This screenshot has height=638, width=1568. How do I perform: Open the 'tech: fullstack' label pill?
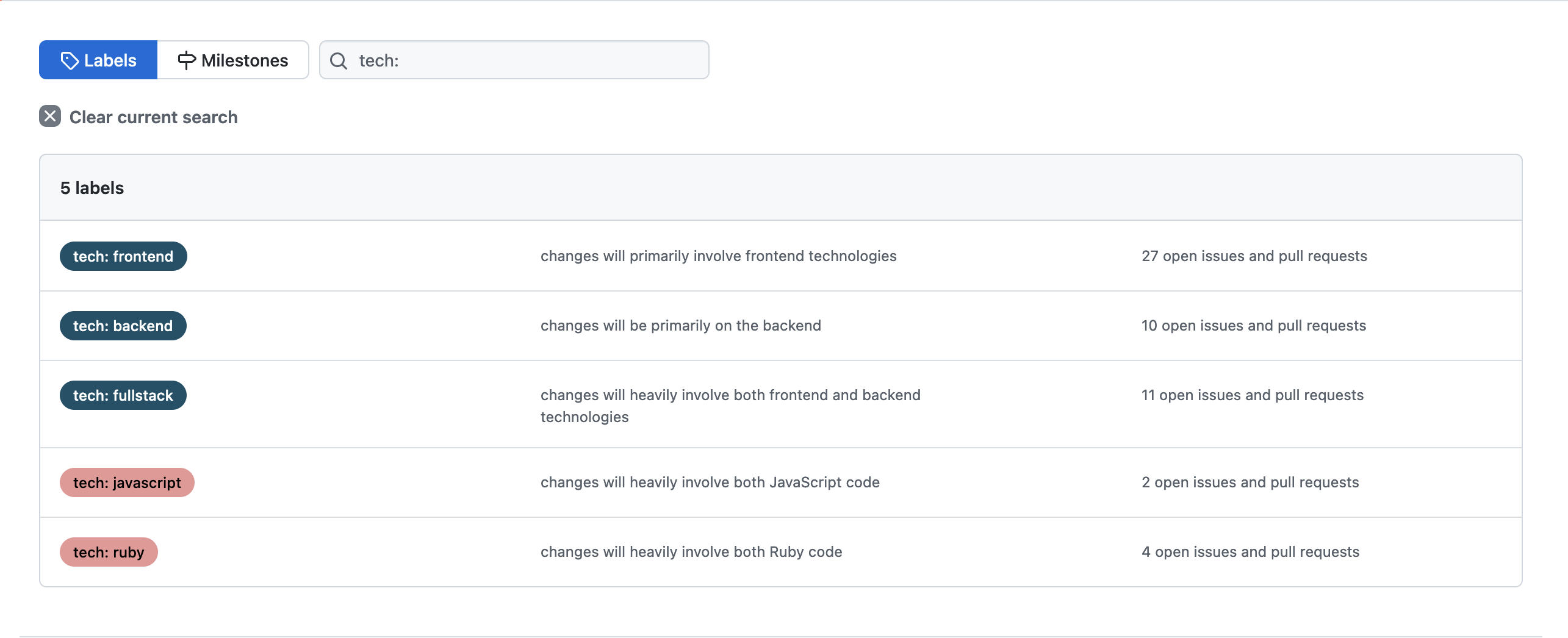click(x=123, y=395)
